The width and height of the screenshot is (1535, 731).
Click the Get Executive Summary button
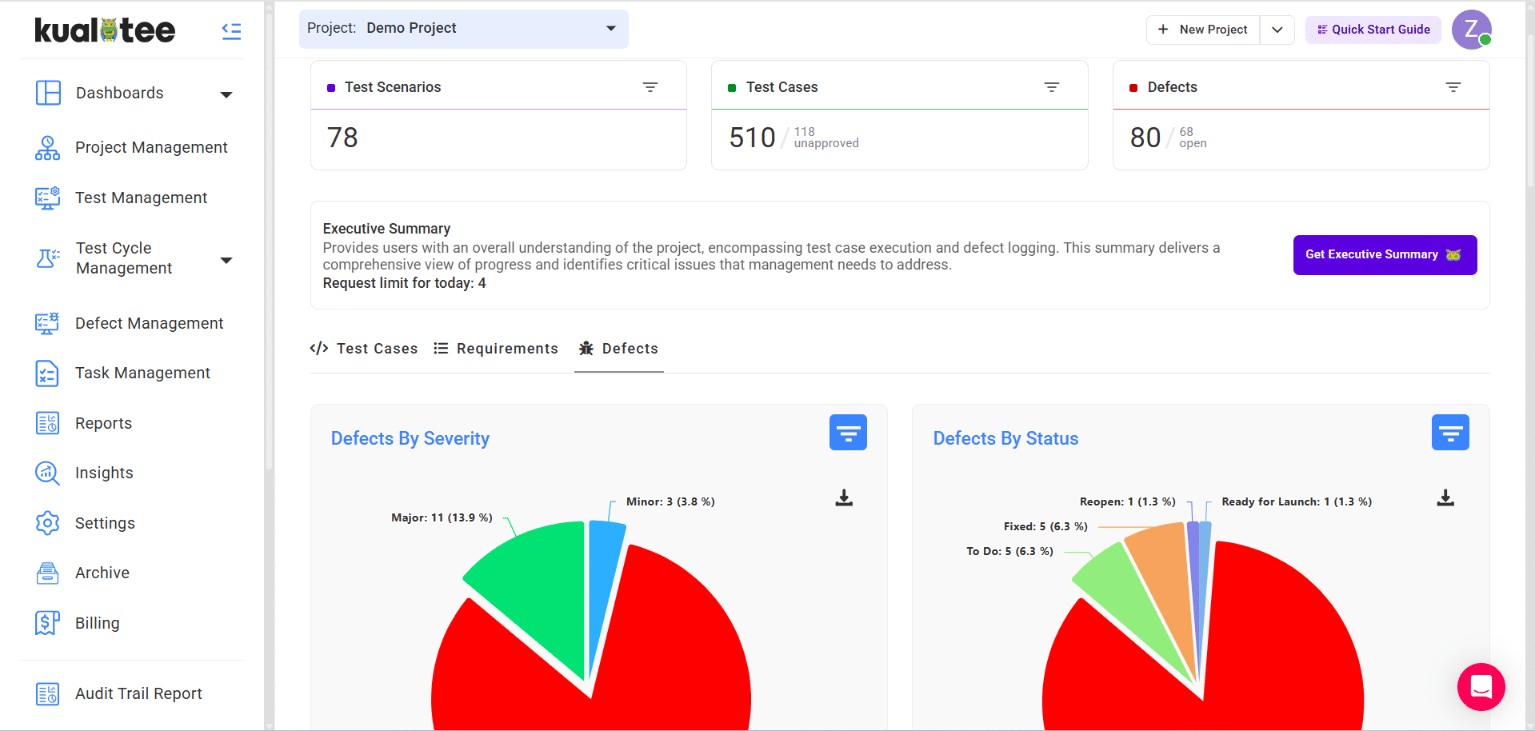coord(1384,255)
